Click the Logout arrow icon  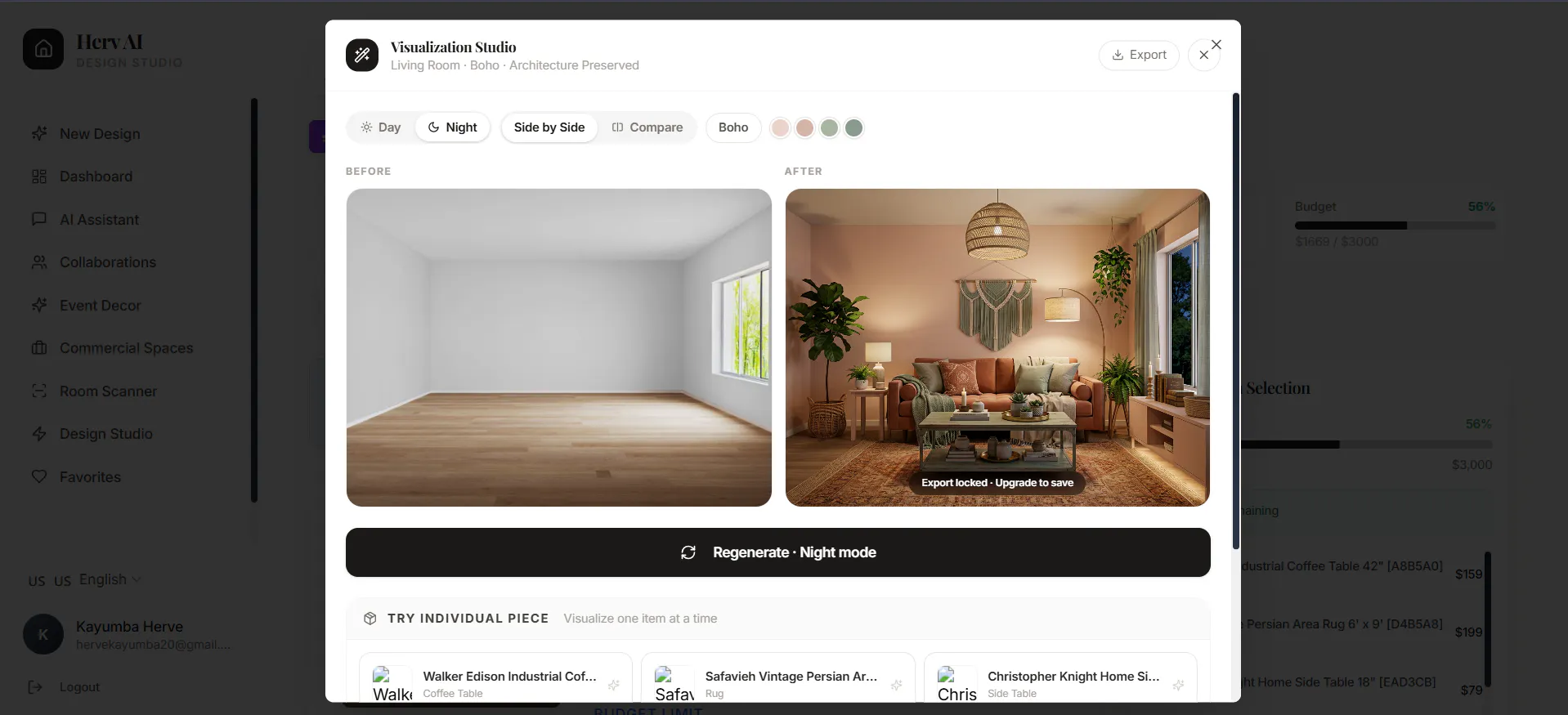(35, 687)
